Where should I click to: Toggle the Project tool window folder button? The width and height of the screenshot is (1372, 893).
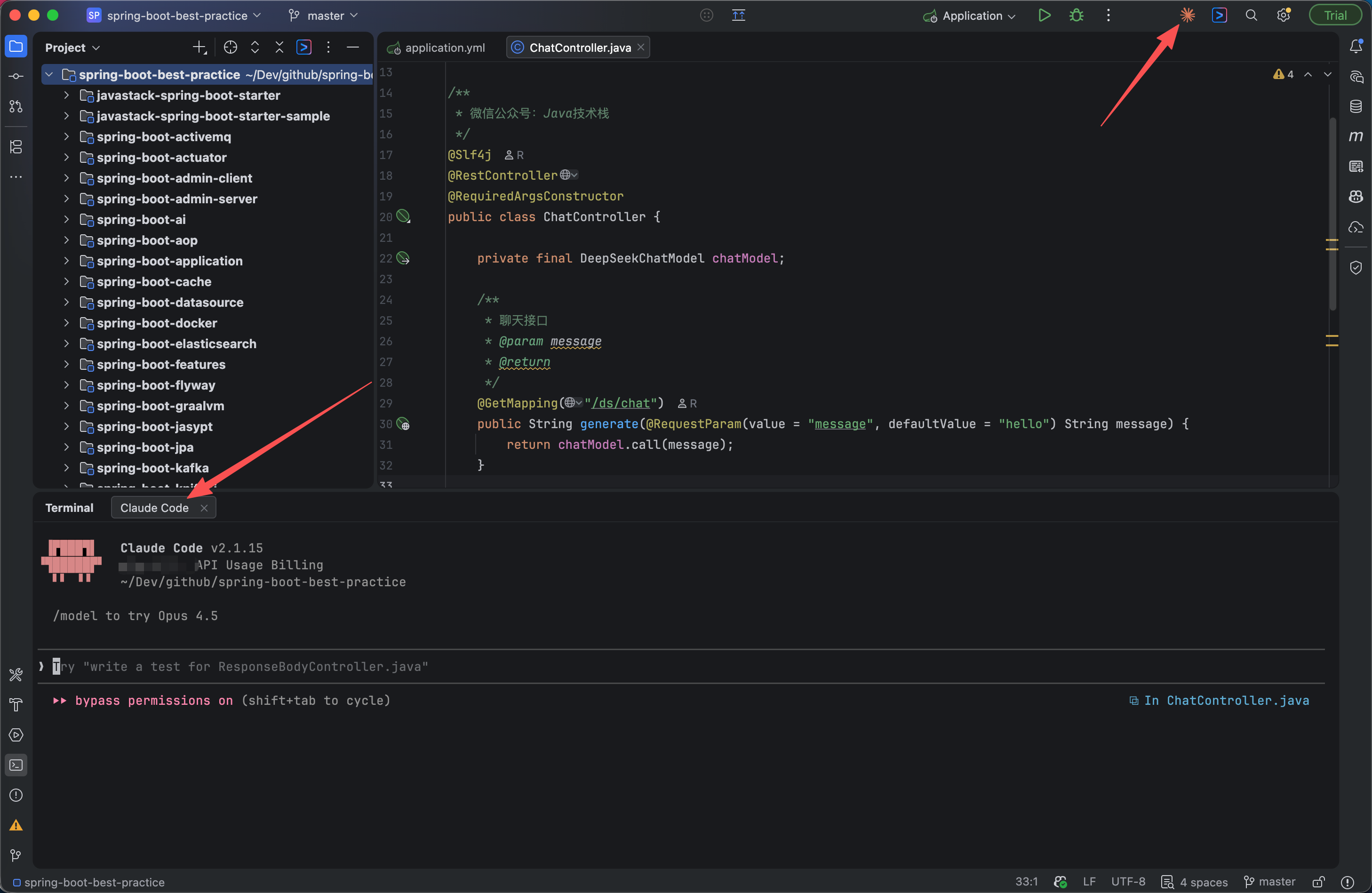pyautogui.click(x=16, y=47)
